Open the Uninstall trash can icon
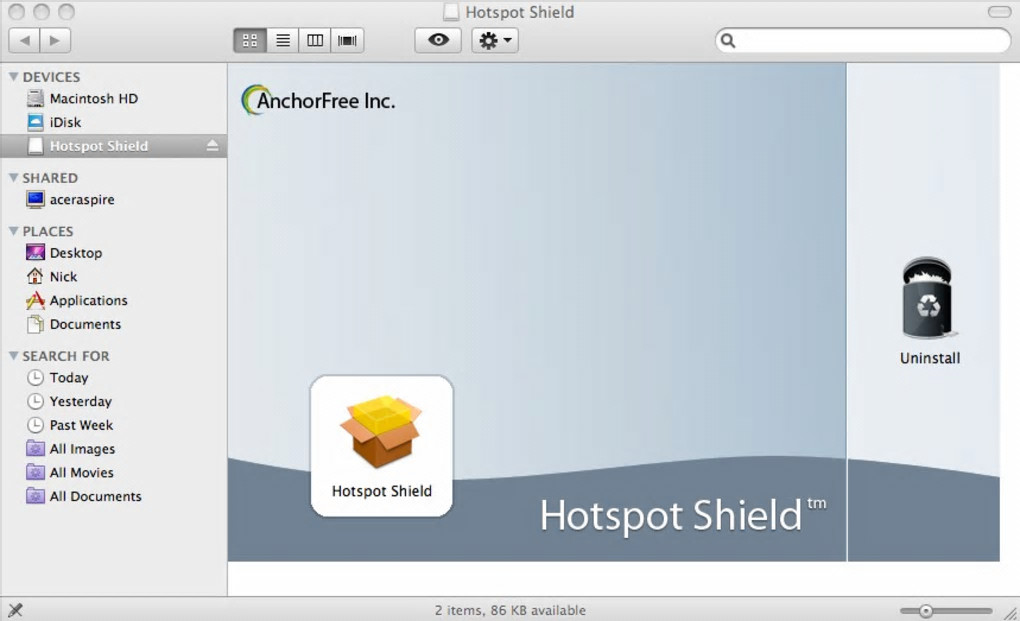 click(x=929, y=298)
